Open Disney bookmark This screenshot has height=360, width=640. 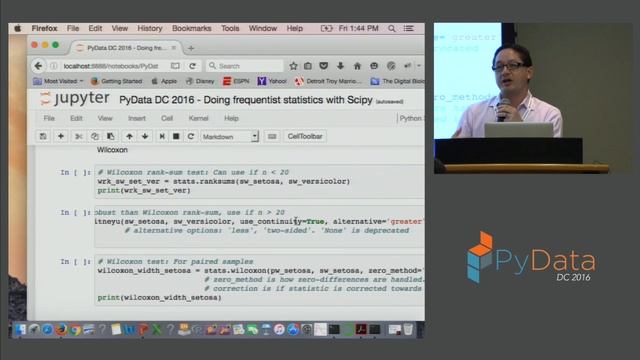point(200,81)
